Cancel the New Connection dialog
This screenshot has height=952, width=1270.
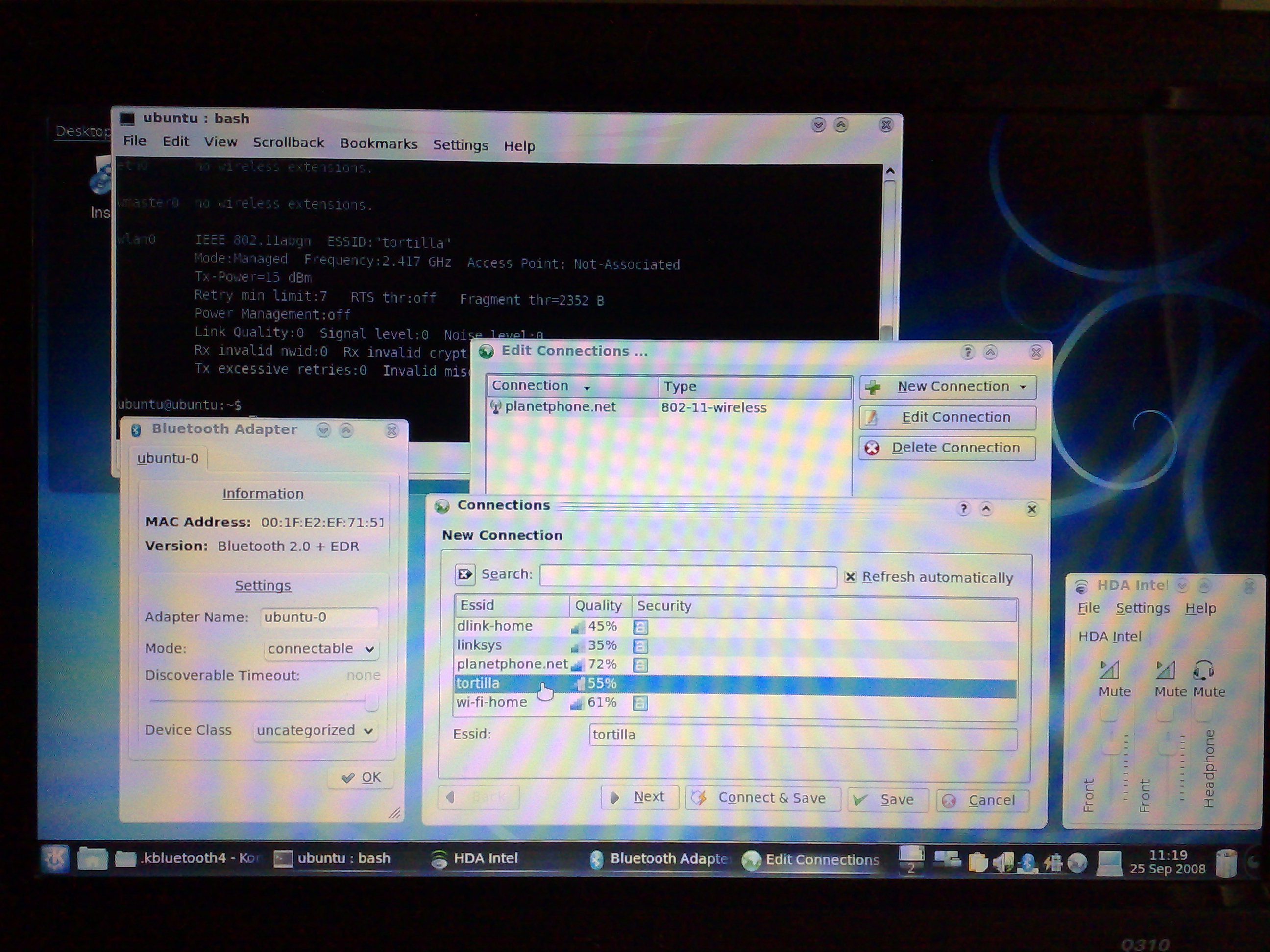click(982, 801)
